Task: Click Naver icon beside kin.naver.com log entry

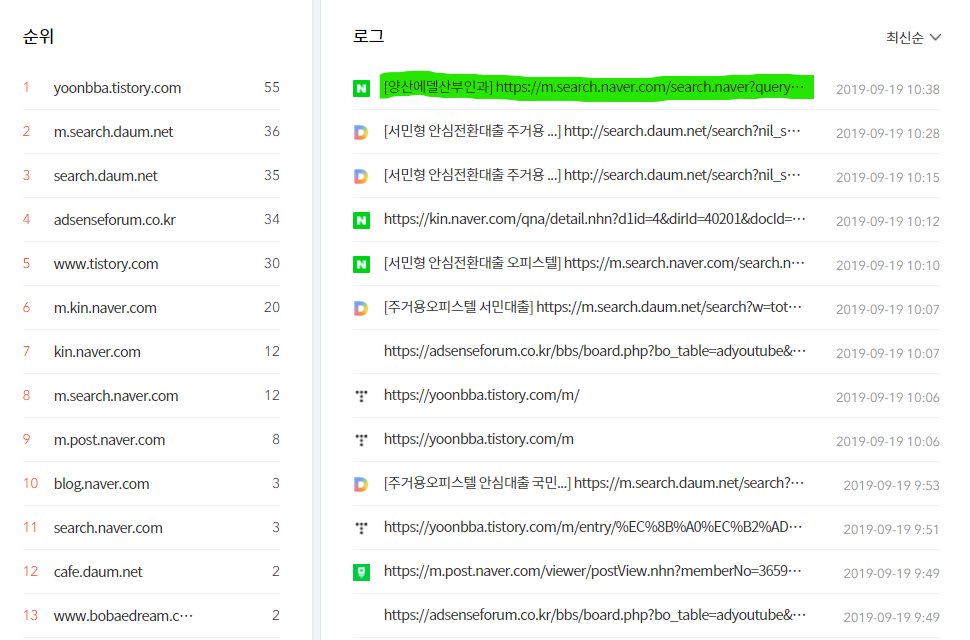Action: coord(361,220)
